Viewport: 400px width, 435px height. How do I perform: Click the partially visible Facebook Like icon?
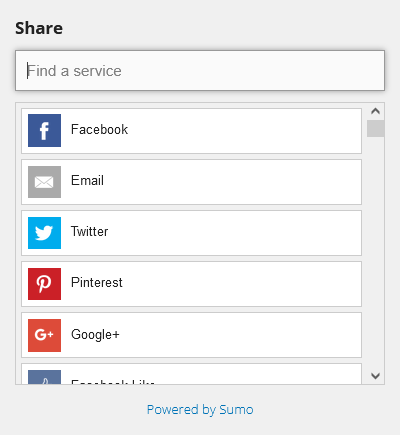[x=44, y=377]
